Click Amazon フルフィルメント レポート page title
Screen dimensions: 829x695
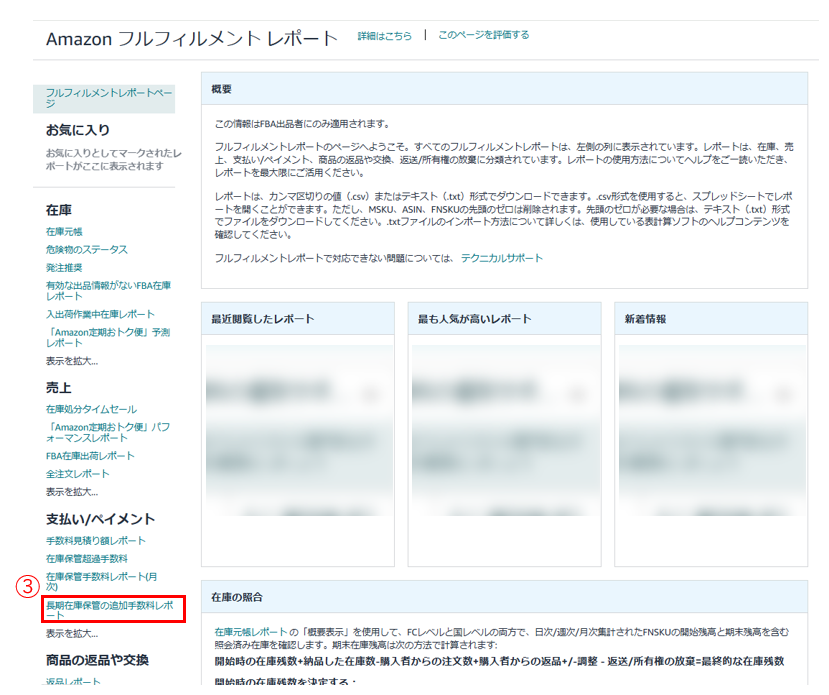coord(192,39)
